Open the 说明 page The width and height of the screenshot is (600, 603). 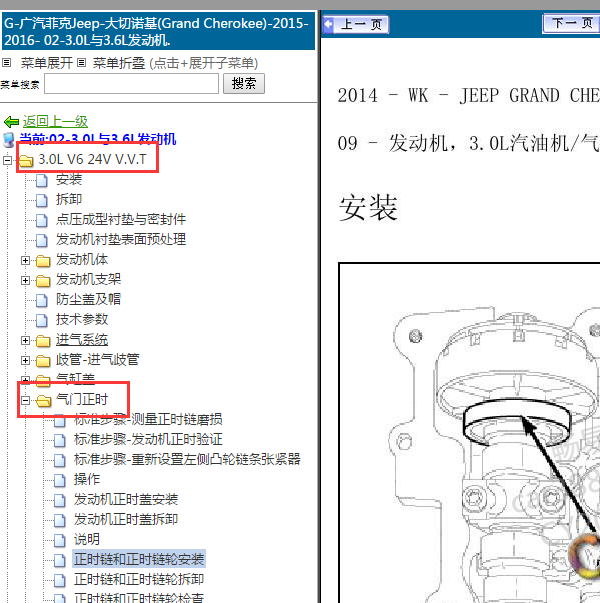(87, 540)
